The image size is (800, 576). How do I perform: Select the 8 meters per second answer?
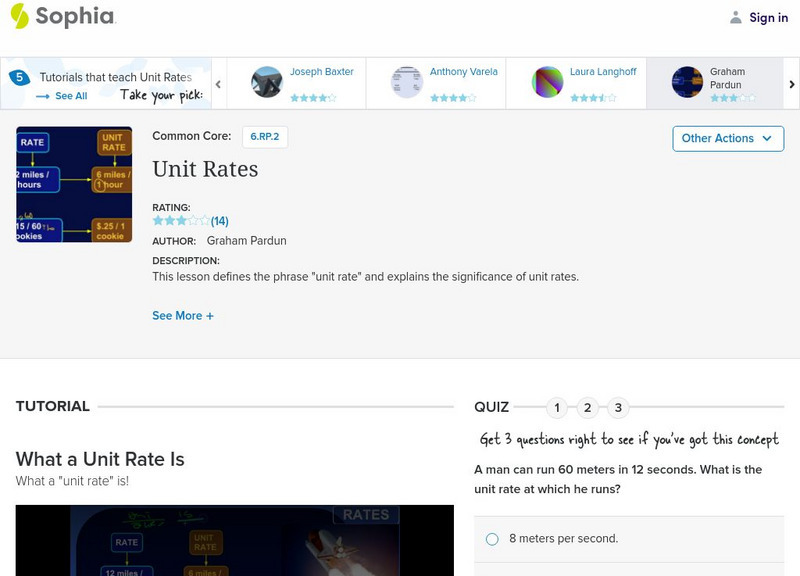[629, 539]
